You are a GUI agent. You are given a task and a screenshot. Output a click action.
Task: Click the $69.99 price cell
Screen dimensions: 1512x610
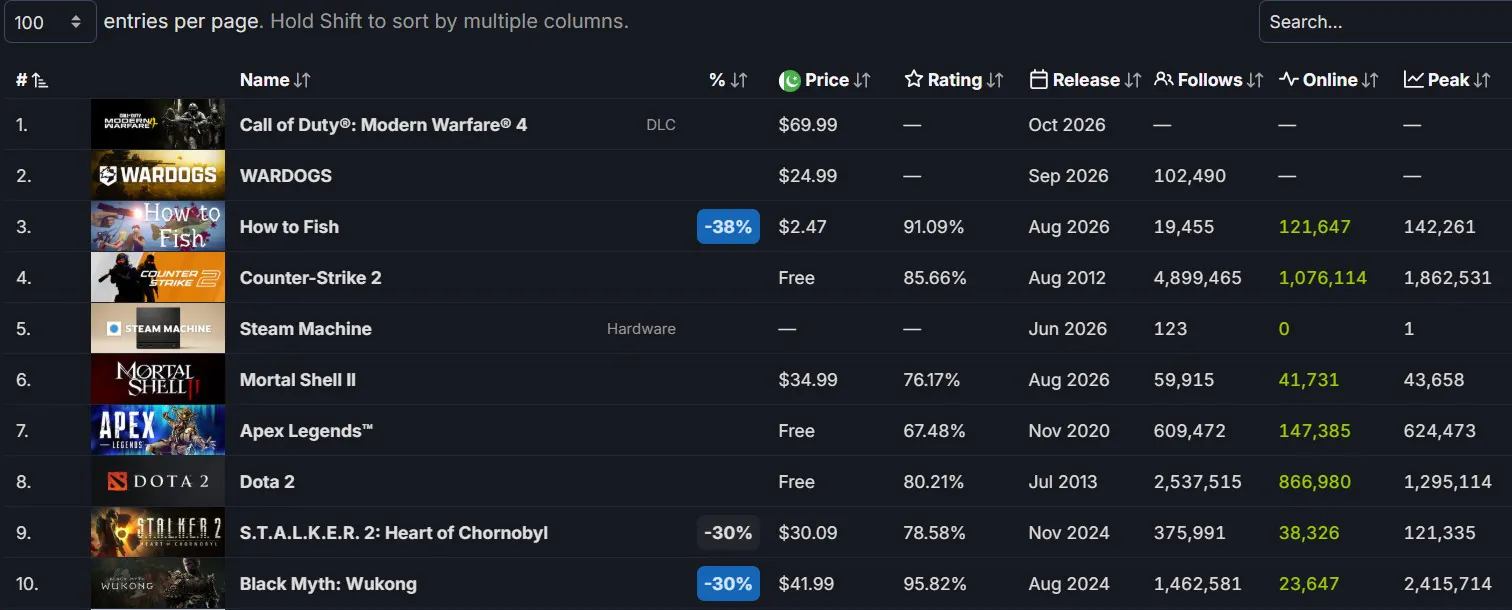808,124
